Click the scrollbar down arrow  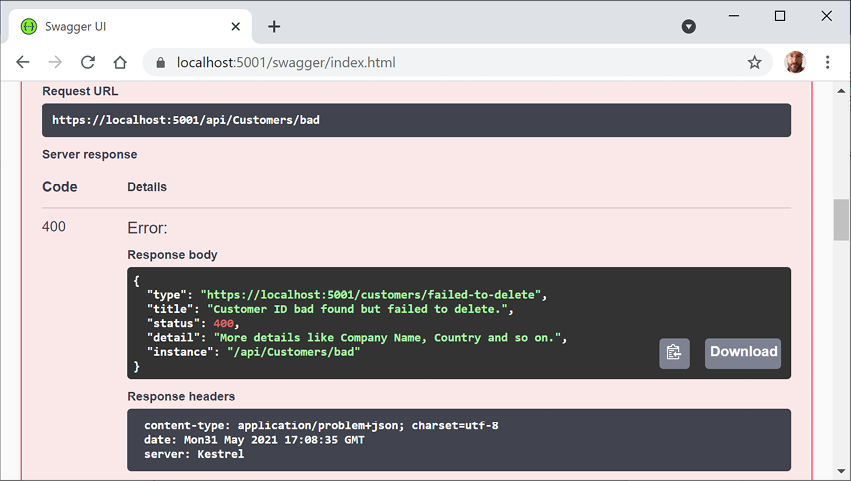pos(841,471)
